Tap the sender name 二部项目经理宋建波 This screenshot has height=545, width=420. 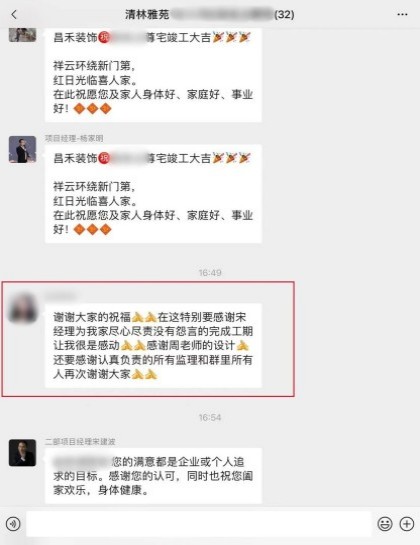point(80,441)
